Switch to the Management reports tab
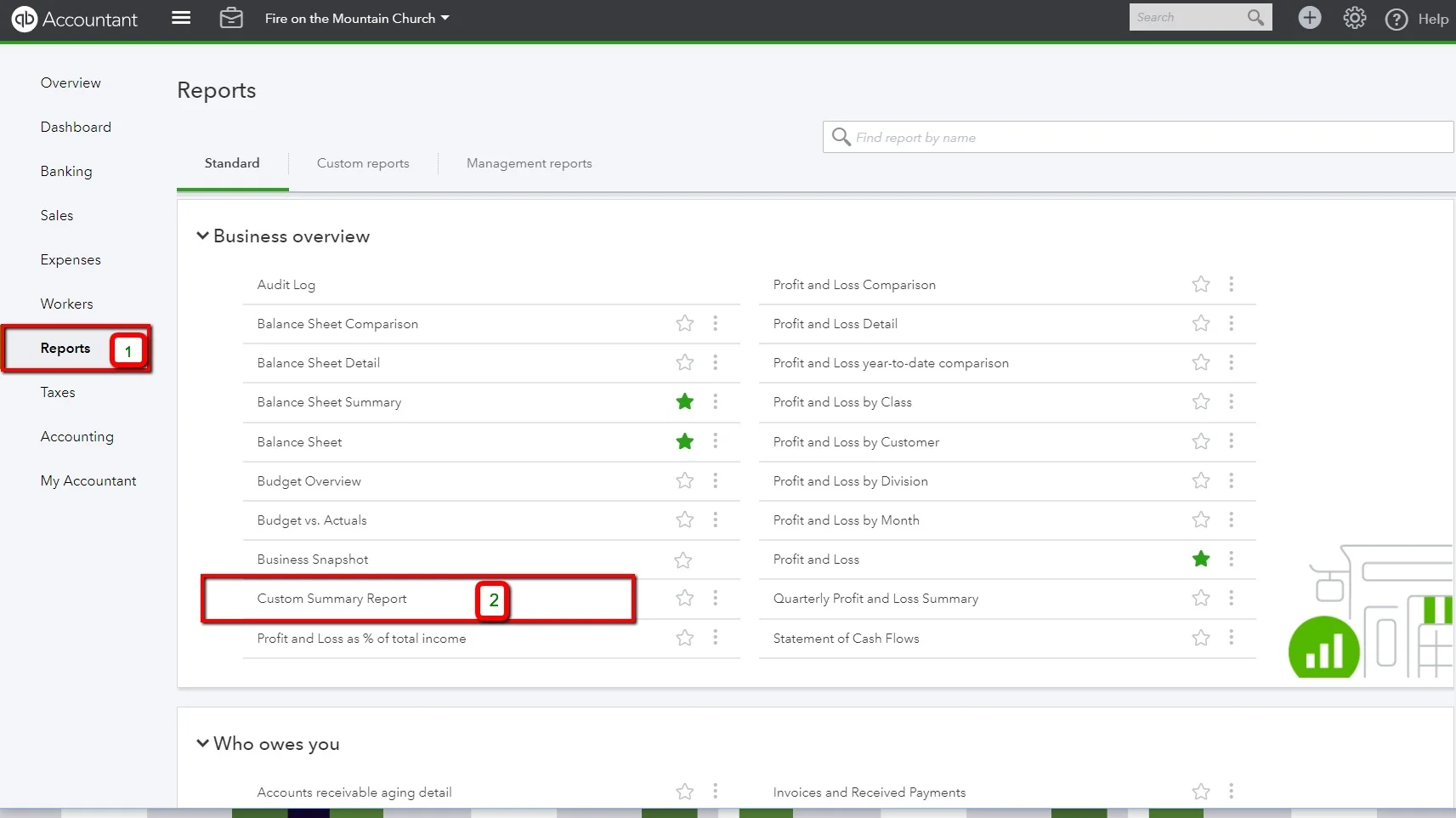This screenshot has height=818, width=1456. click(530, 163)
